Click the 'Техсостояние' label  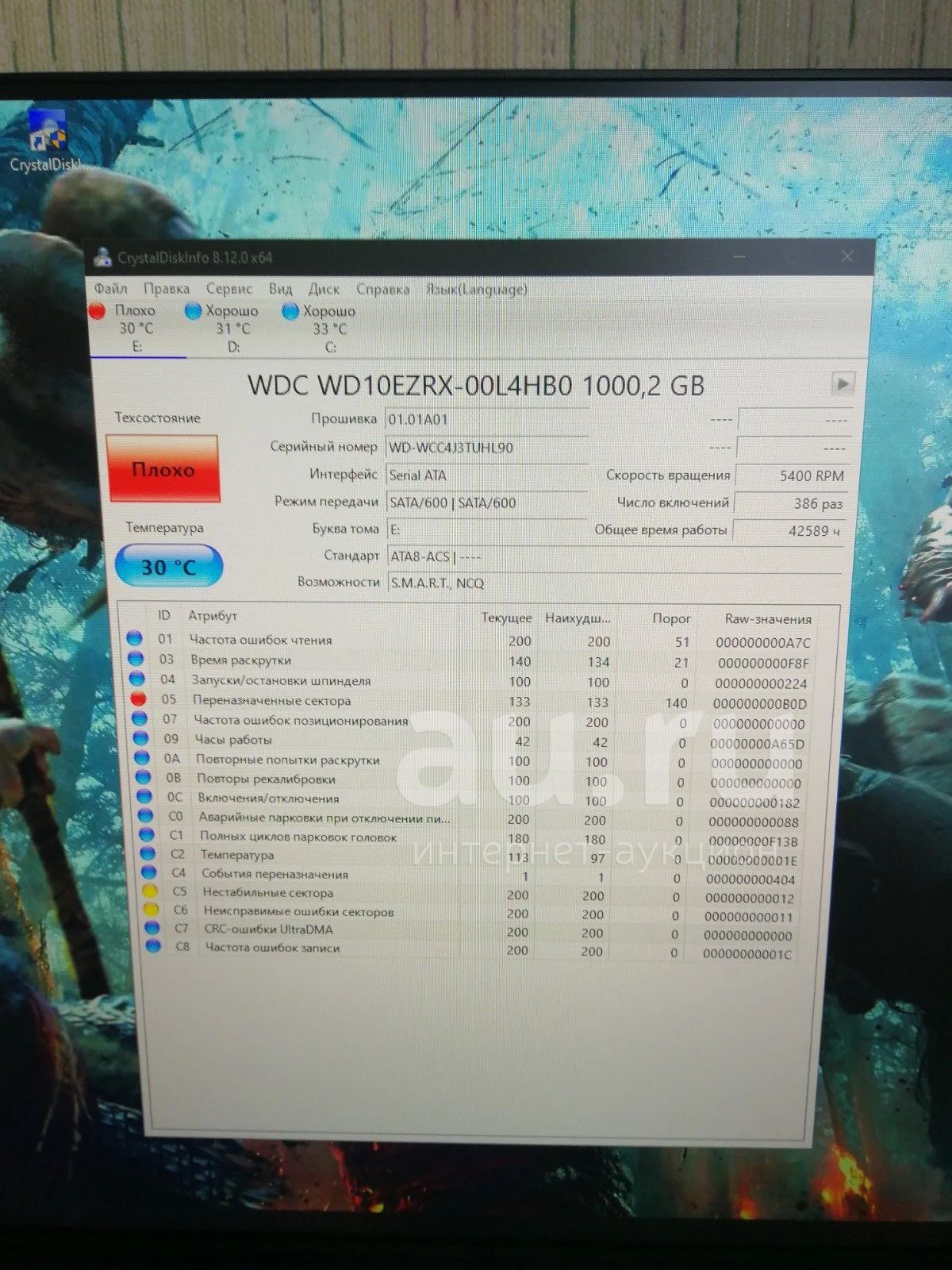[158, 418]
